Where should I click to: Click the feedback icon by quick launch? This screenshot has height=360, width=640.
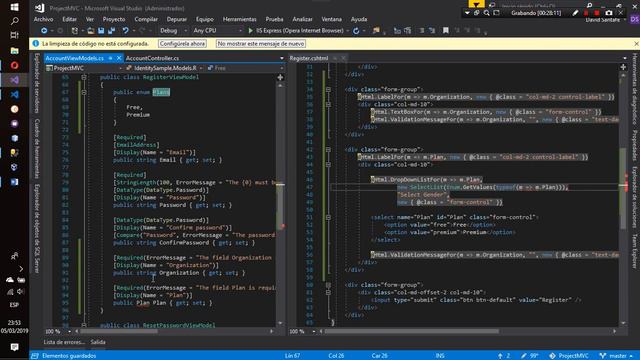click(x=491, y=5)
